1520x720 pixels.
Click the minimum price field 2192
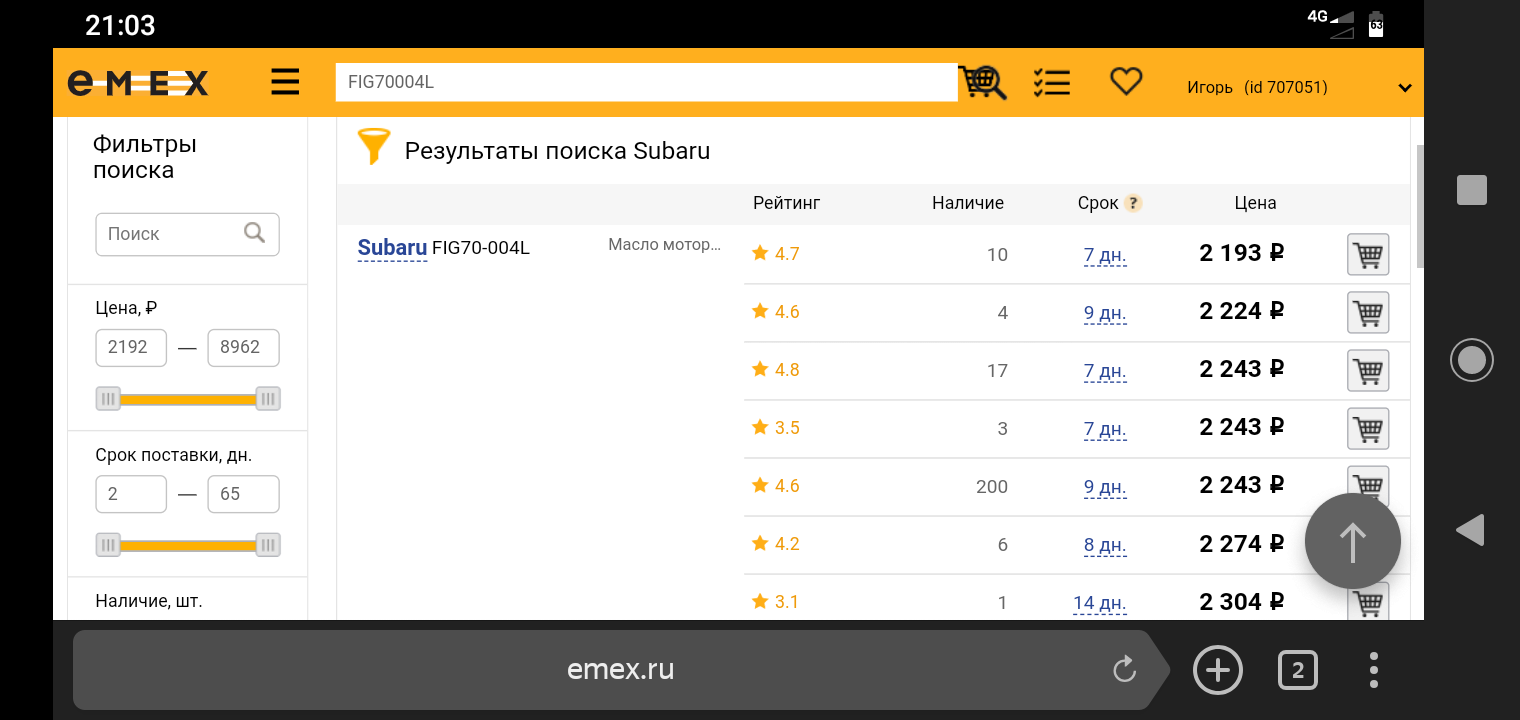(131, 347)
